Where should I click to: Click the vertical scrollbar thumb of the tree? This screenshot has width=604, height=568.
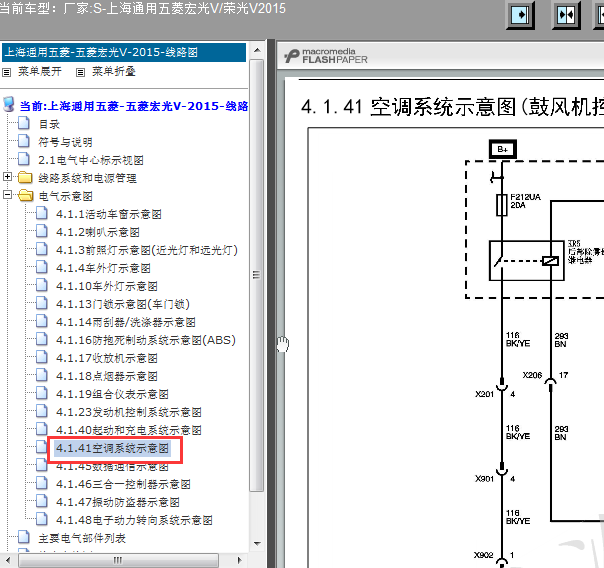pos(257,275)
